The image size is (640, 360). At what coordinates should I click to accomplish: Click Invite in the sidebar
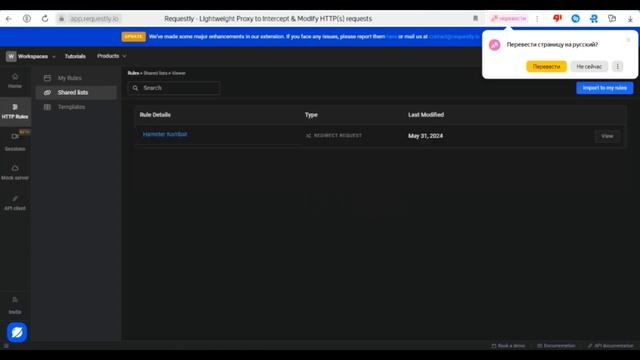tap(15, 306)
